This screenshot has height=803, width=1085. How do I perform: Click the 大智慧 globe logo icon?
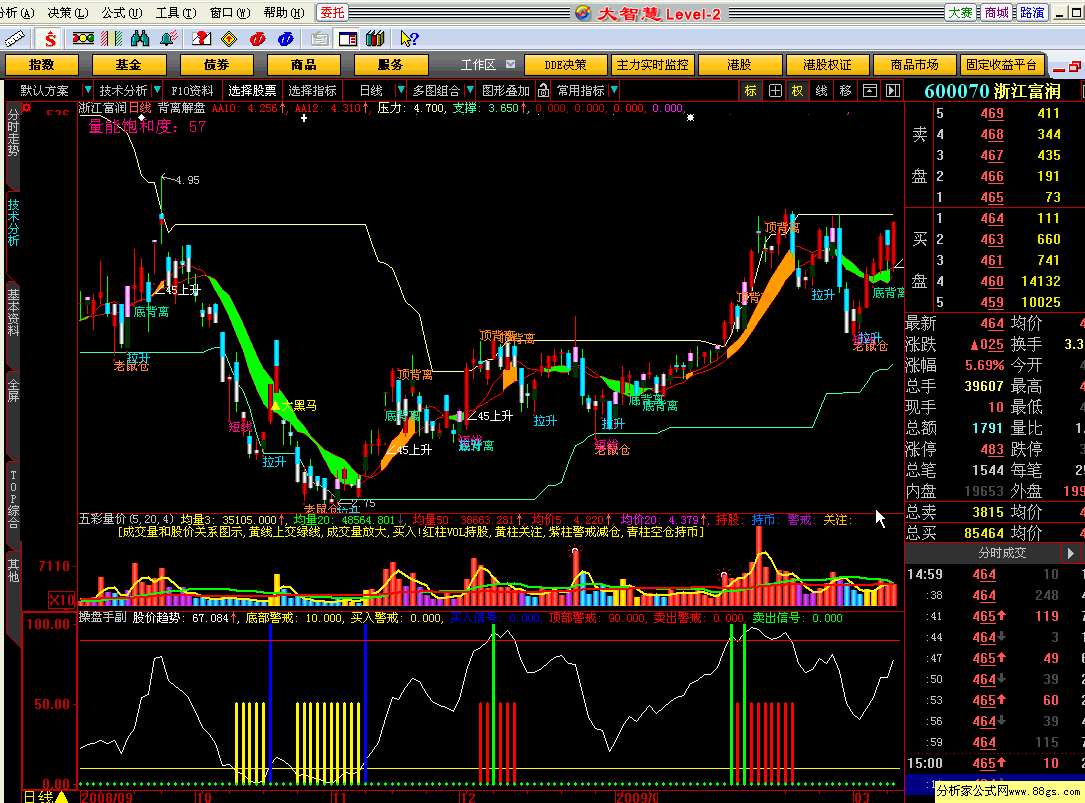tap(583, 13)
